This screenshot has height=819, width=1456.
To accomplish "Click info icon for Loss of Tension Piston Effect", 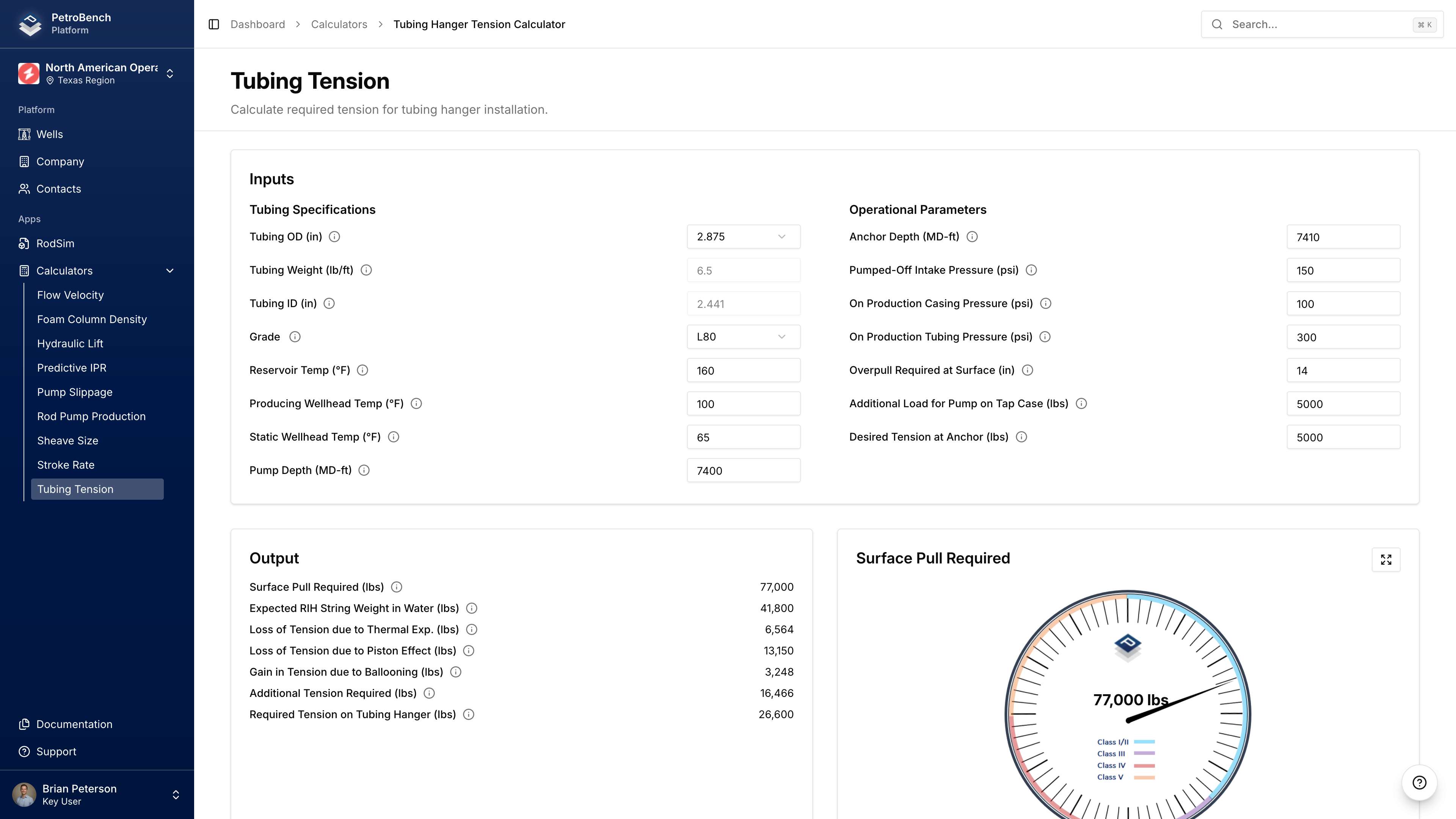I will pyautogui.click(x=469, y=651).
